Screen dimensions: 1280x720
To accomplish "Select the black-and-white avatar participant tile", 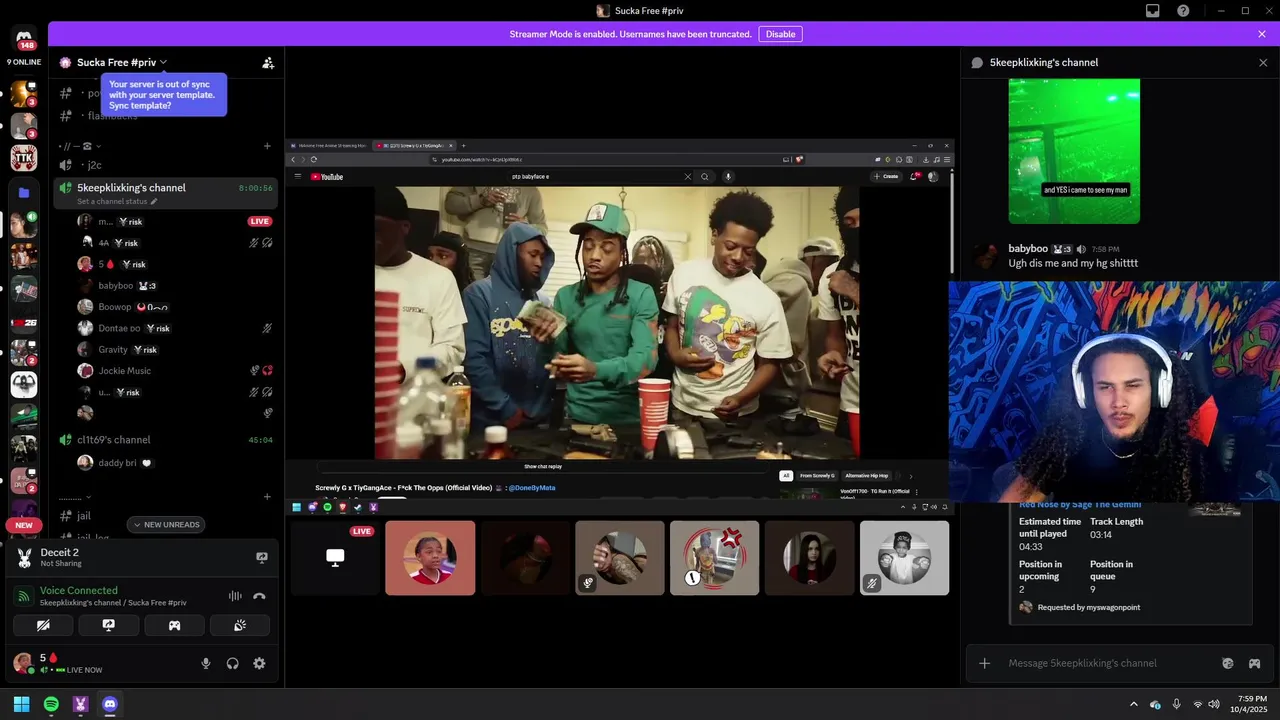I will click(x=904, y=558).
